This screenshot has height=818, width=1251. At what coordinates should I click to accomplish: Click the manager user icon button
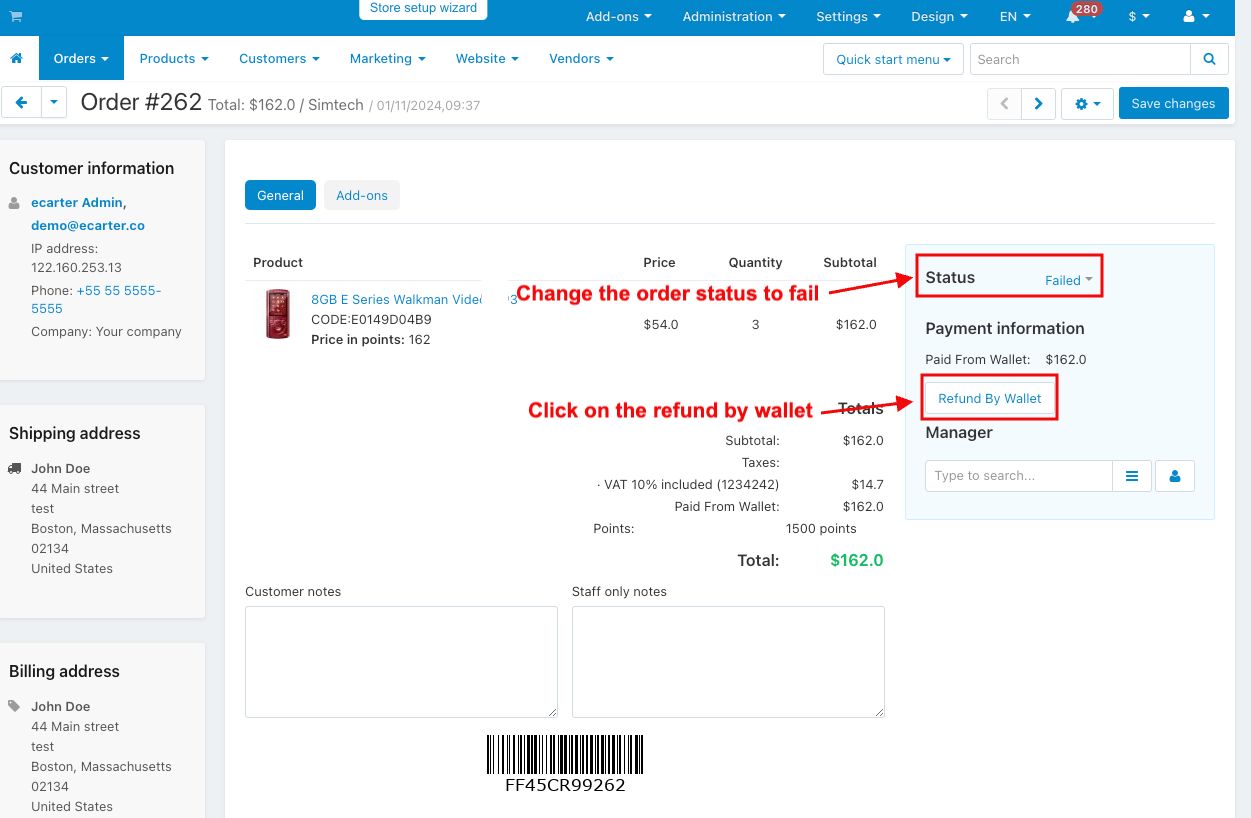(x=1175, y=476)
